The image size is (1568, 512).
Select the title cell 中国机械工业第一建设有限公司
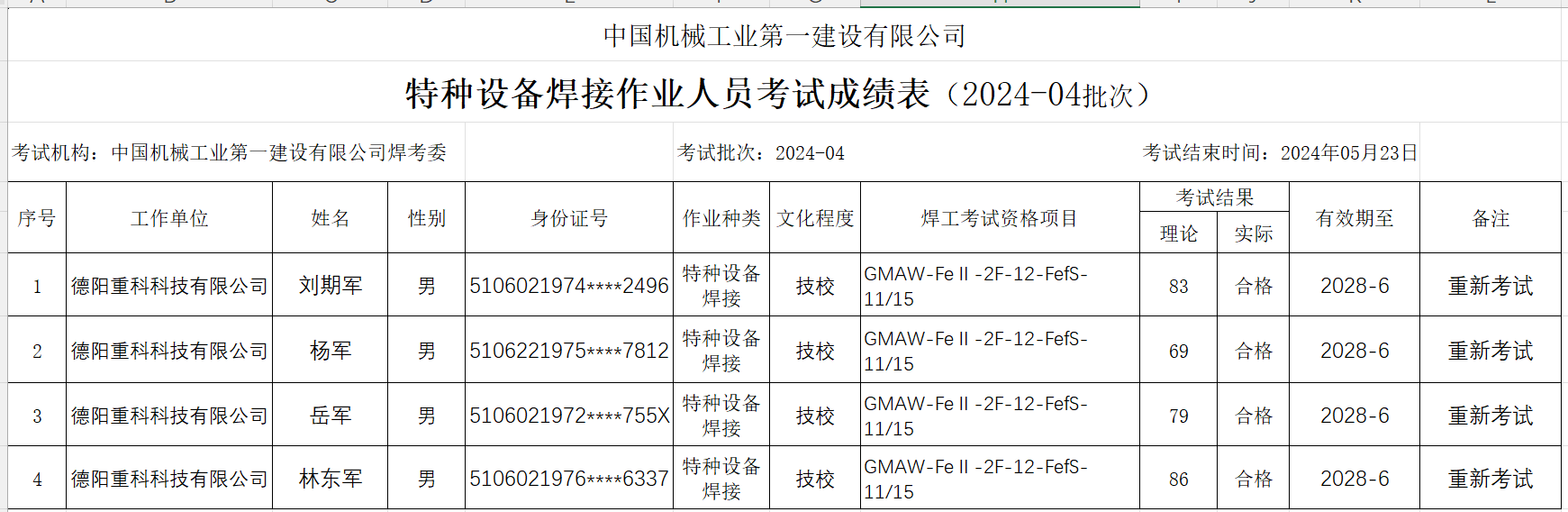point(784,35)
